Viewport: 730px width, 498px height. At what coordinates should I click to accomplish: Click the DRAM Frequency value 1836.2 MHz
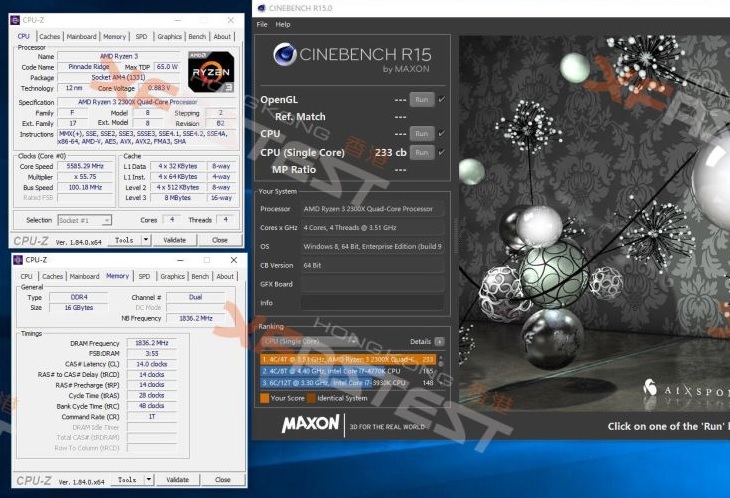click(152, 343)
